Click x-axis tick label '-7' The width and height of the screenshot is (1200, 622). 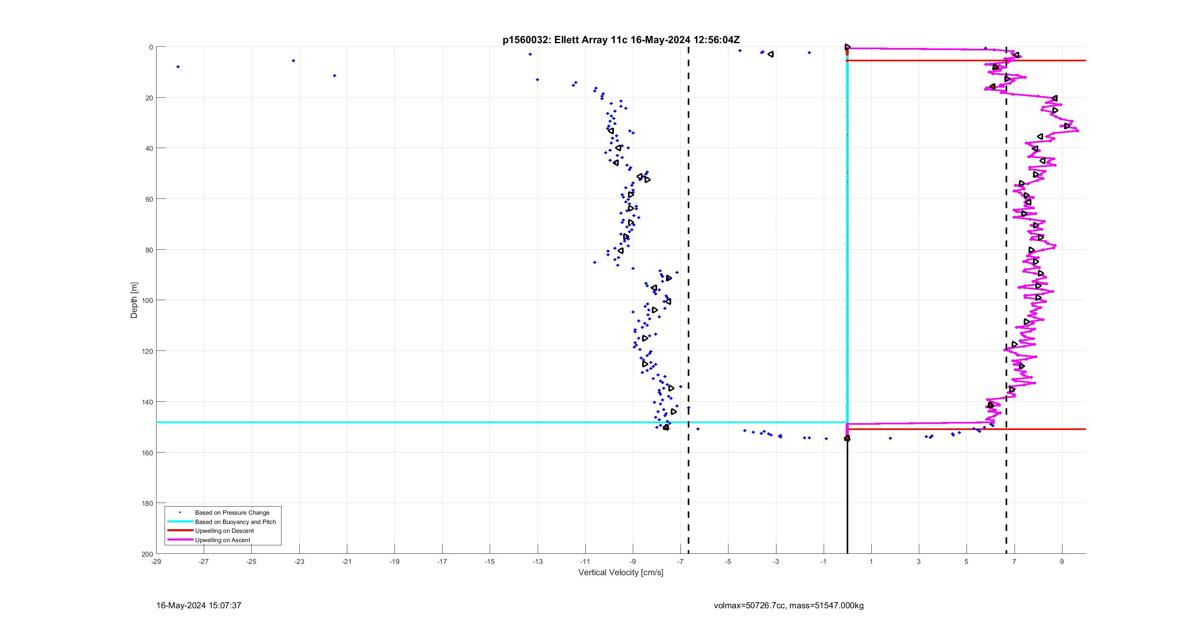pos(680,561)
